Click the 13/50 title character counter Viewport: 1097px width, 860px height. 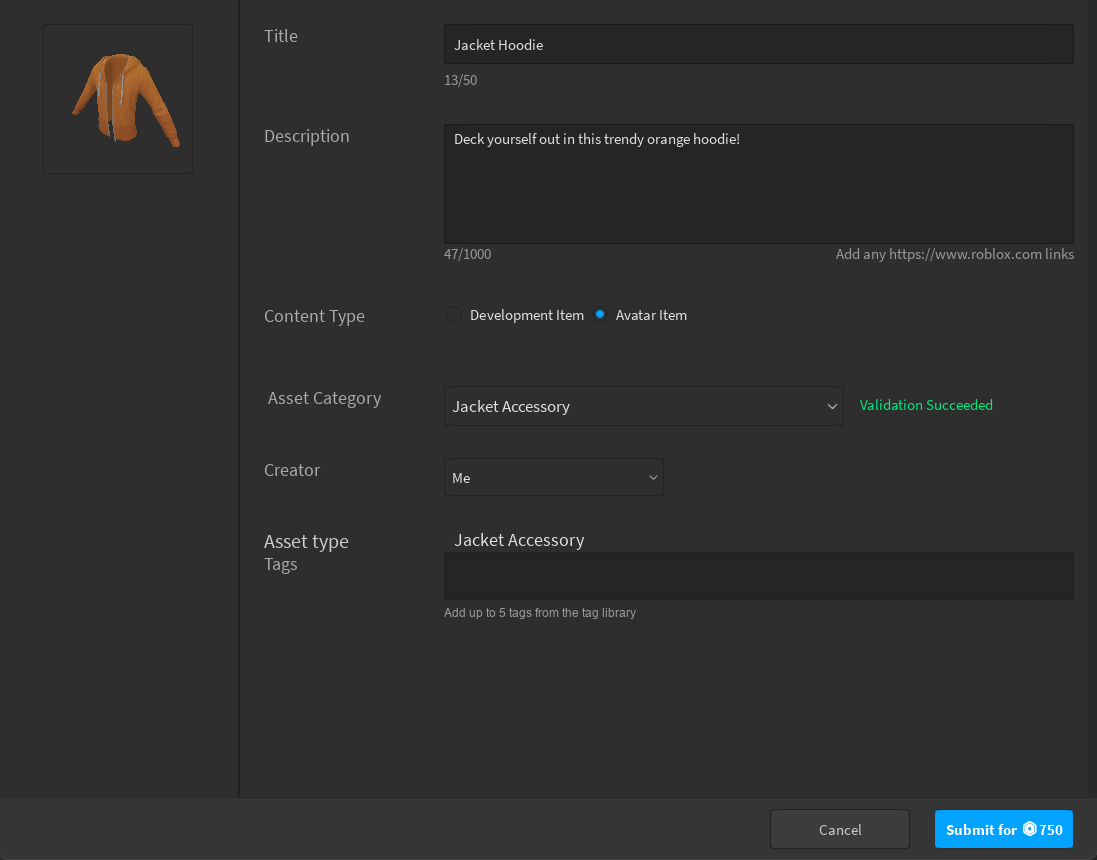(x=460, y=80)
